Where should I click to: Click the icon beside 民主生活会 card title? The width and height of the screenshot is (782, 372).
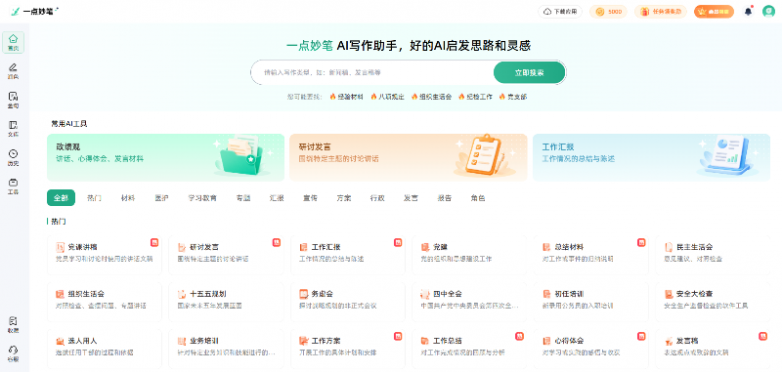click(x=668, y=247)
